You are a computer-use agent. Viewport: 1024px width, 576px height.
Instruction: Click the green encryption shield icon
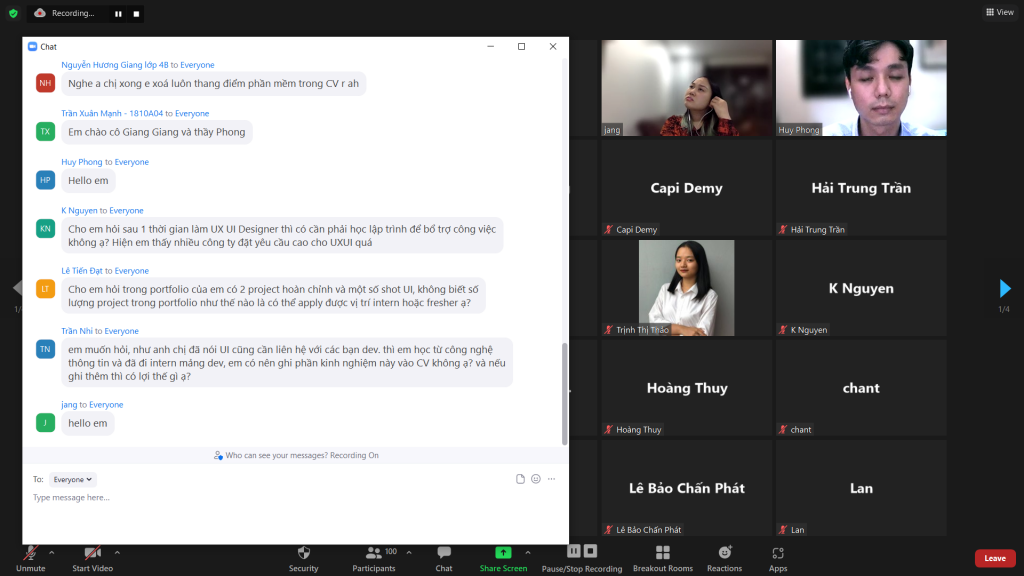tap(13, 13)
